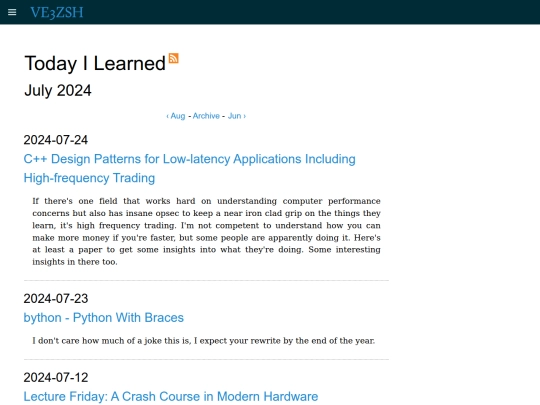The width and height of the screenshot is (540, 405).
Task: Open Lecture Friday Crash Course in Modern Hardware link
Action: coord(171,396)
